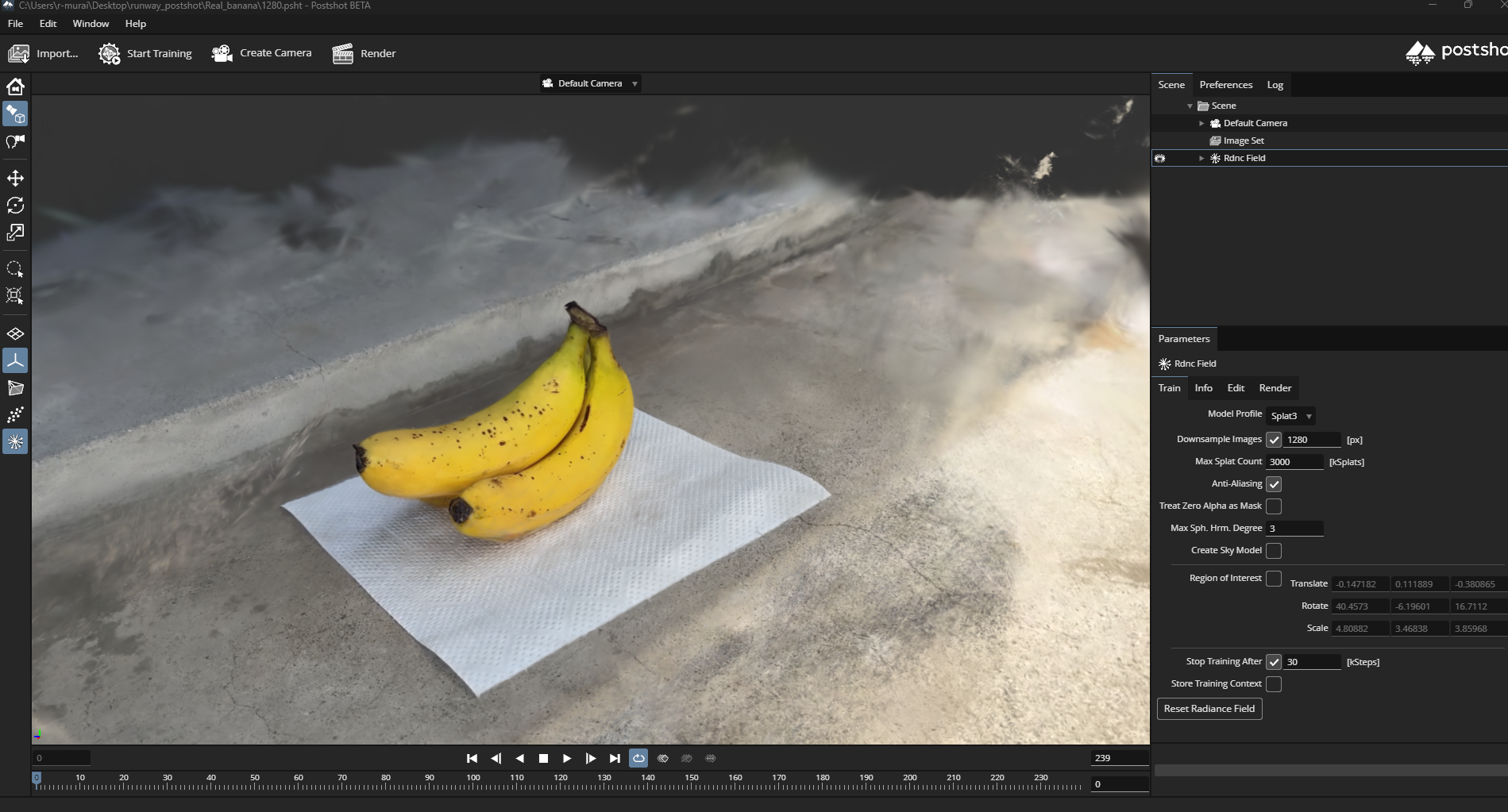Viewport: 1508px width, 812px height.
Task: Enable Treat Zero Alpha as Mask
Action: click(1274, 506)
